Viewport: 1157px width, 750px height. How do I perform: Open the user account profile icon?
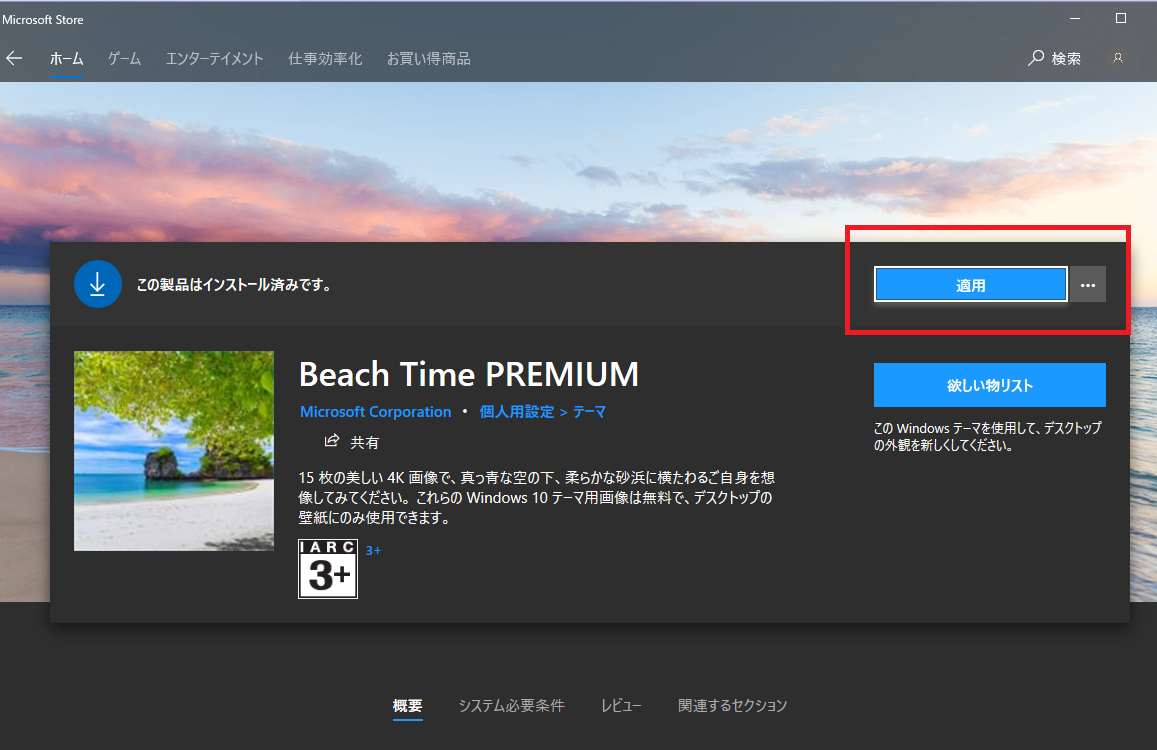[1118, 58]
